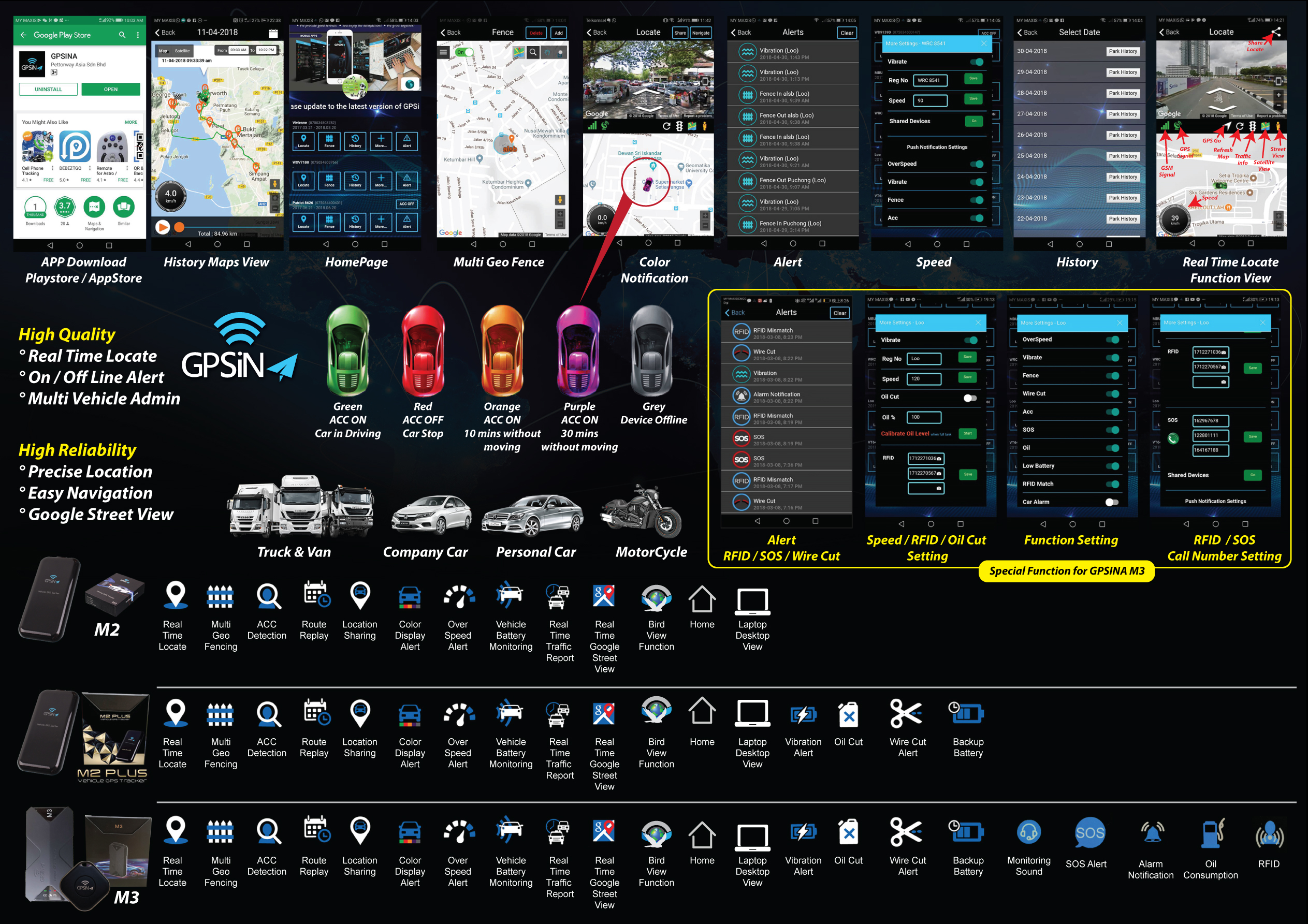Click the Location Sharing icon in M2 row
Viewport: 1308px width, 924px height.
(x=360, y=596)
